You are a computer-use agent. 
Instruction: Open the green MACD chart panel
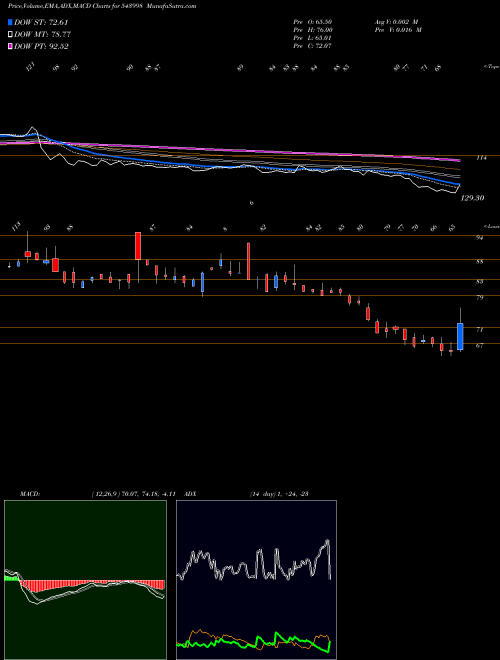[x=85, y=580]
